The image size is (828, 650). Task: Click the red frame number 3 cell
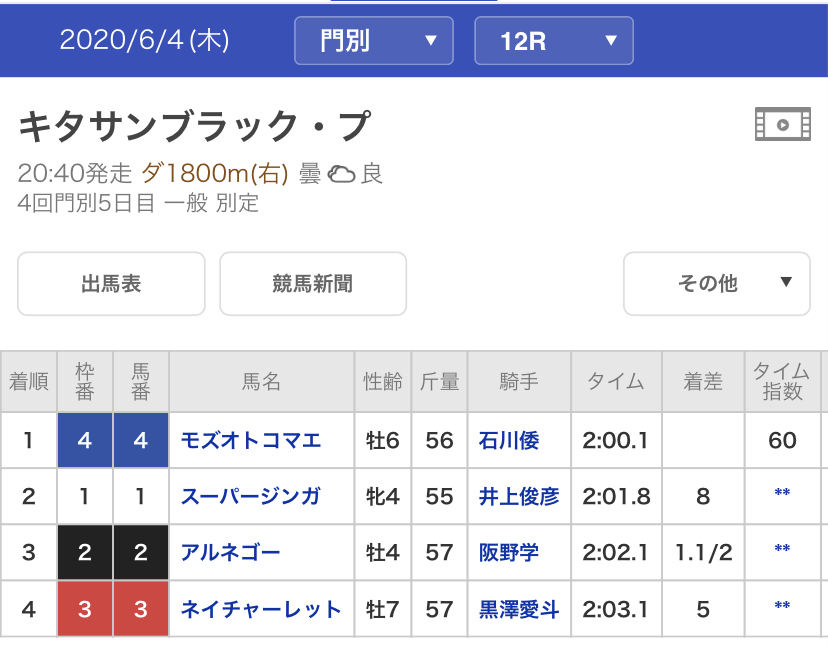pyautogui.click(x=85, y=608)
